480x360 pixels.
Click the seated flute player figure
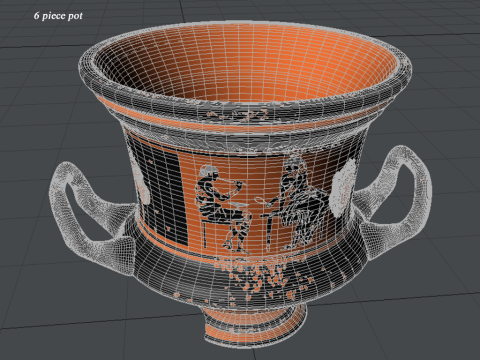click(x=222, y=208)
